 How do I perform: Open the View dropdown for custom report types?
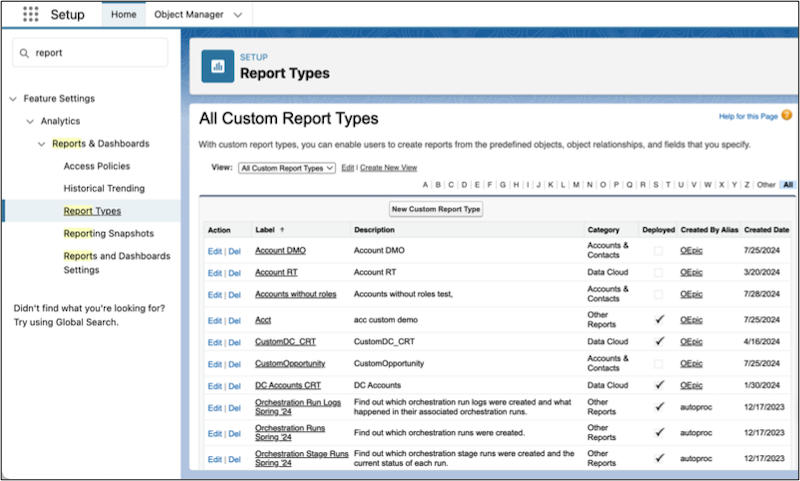tap(287, 168)
